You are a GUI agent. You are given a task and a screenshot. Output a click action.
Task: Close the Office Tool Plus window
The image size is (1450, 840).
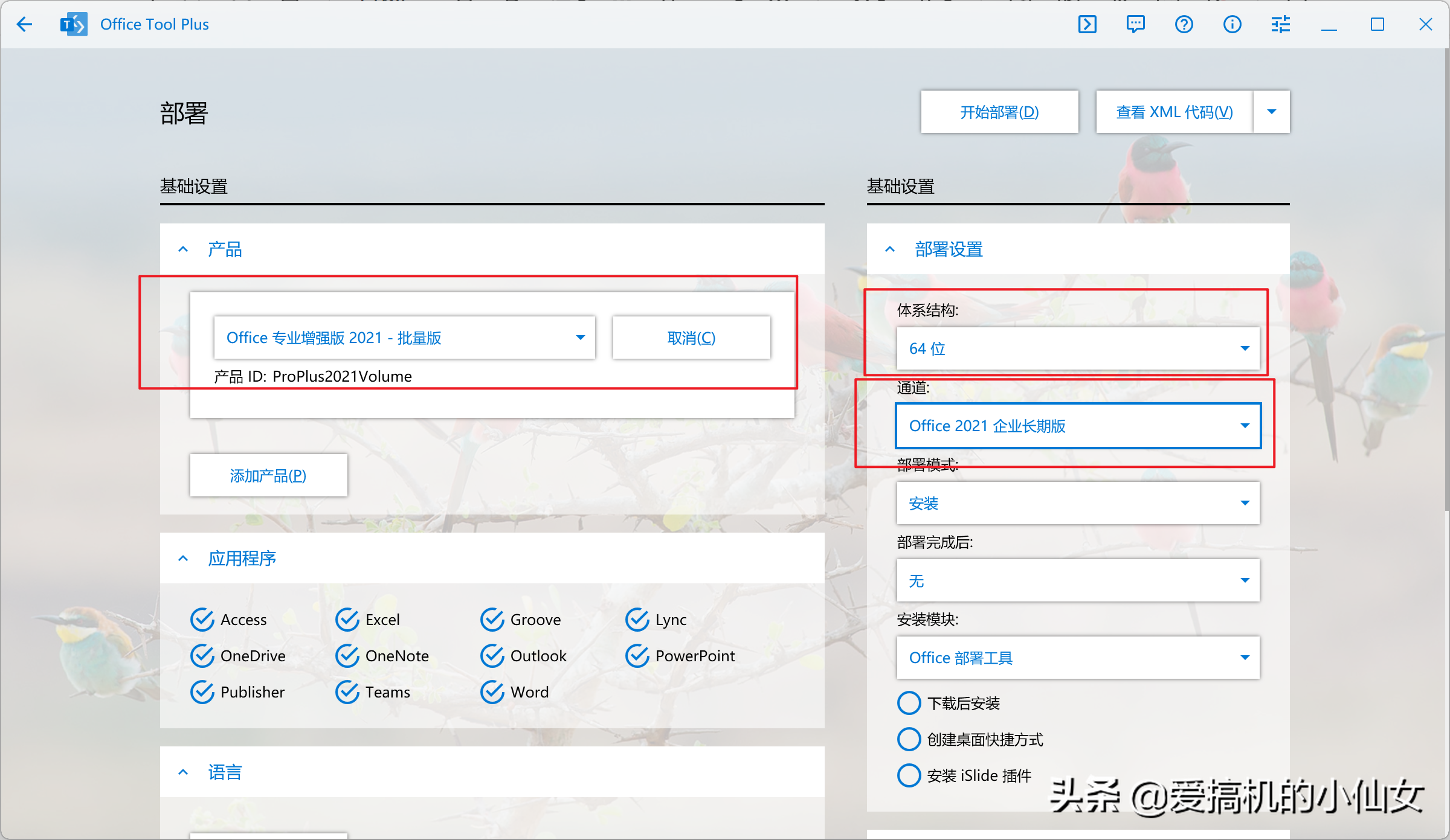(1426, 24)
